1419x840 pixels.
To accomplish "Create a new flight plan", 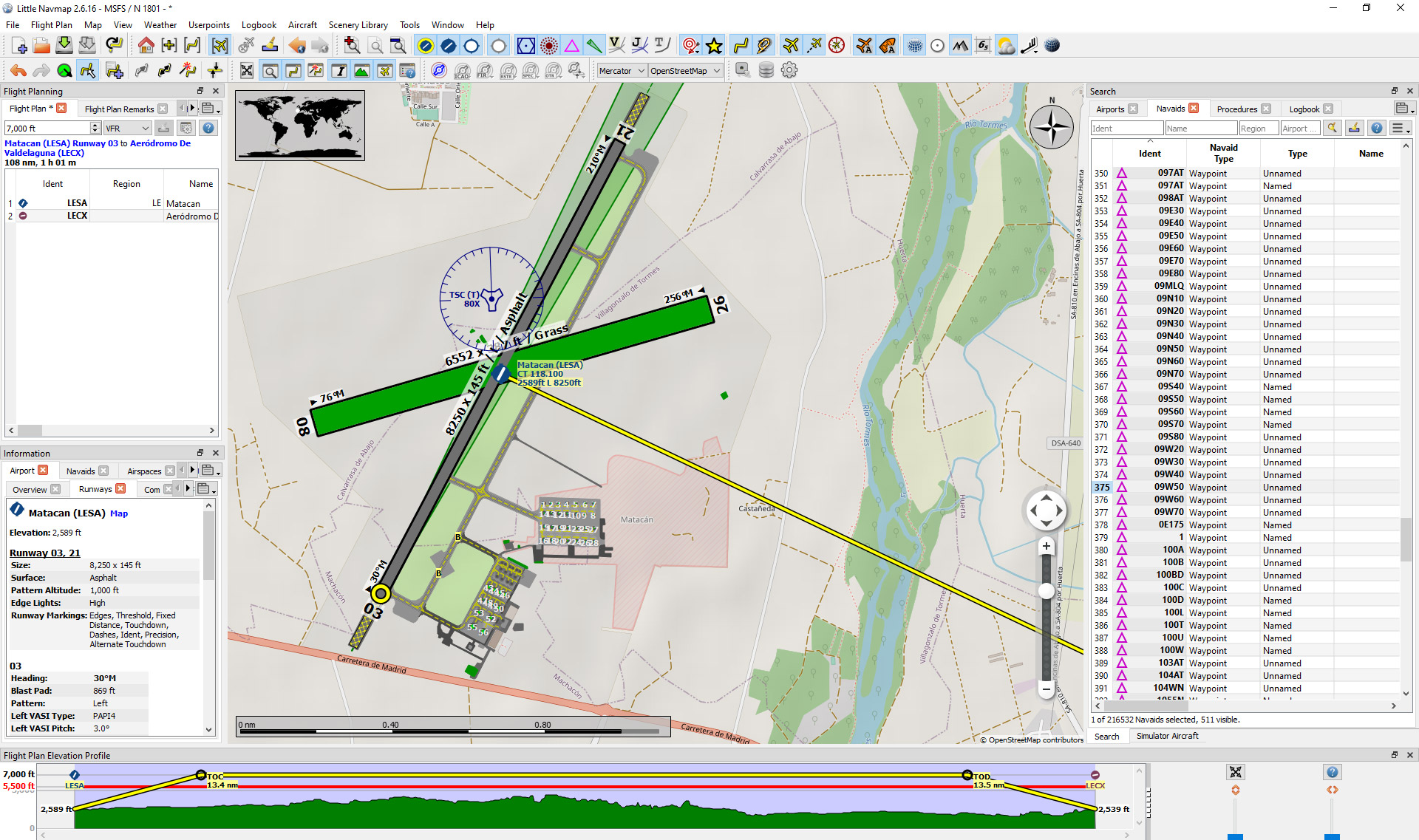I will click(19, 46).
